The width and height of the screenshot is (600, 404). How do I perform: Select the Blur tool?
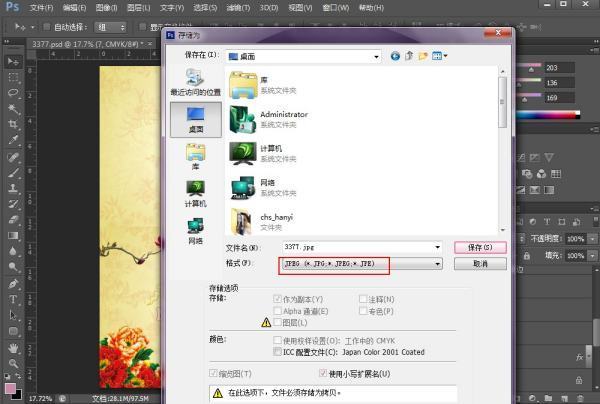click(13, 251)
